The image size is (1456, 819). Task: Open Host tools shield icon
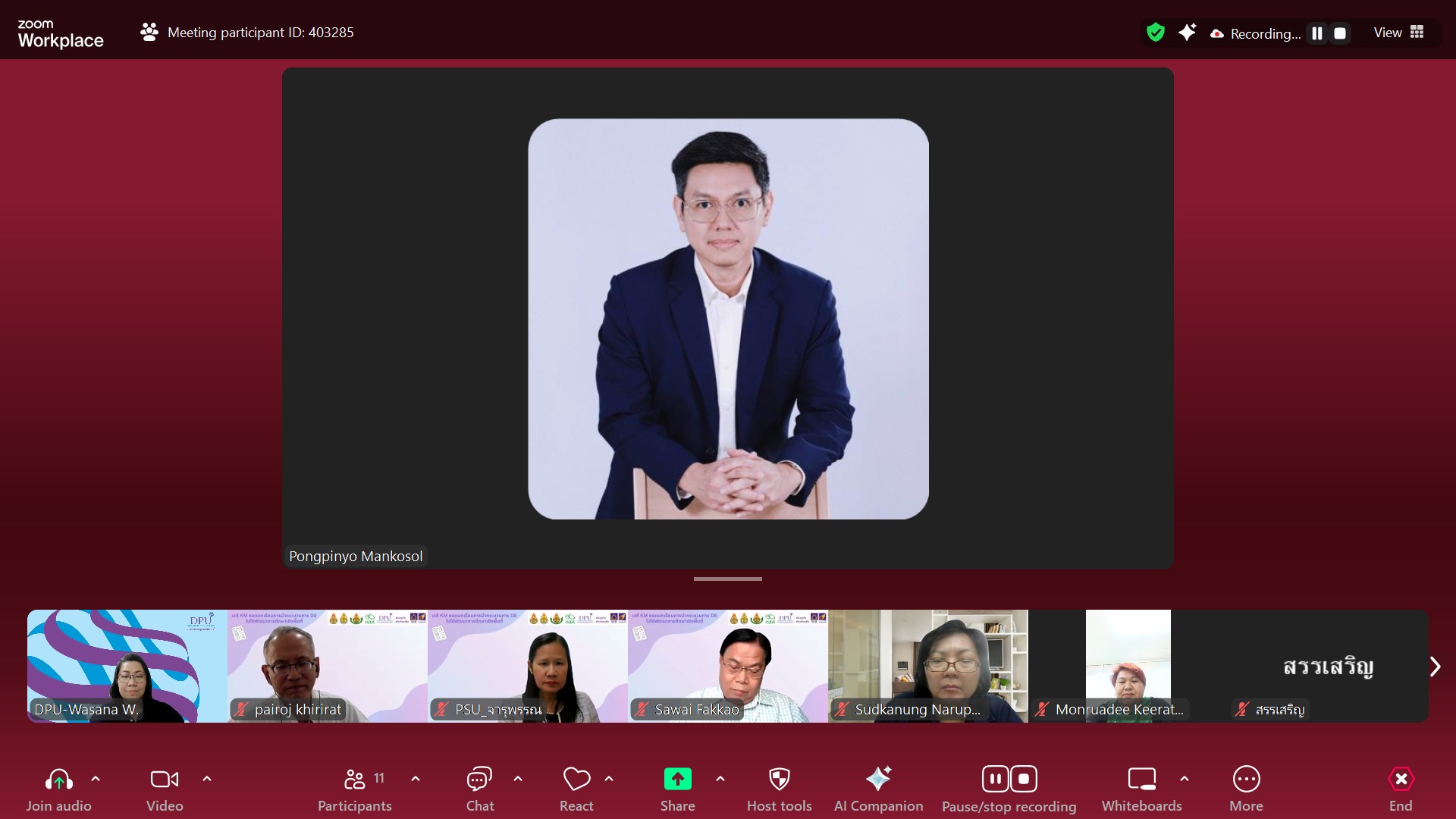779,780
